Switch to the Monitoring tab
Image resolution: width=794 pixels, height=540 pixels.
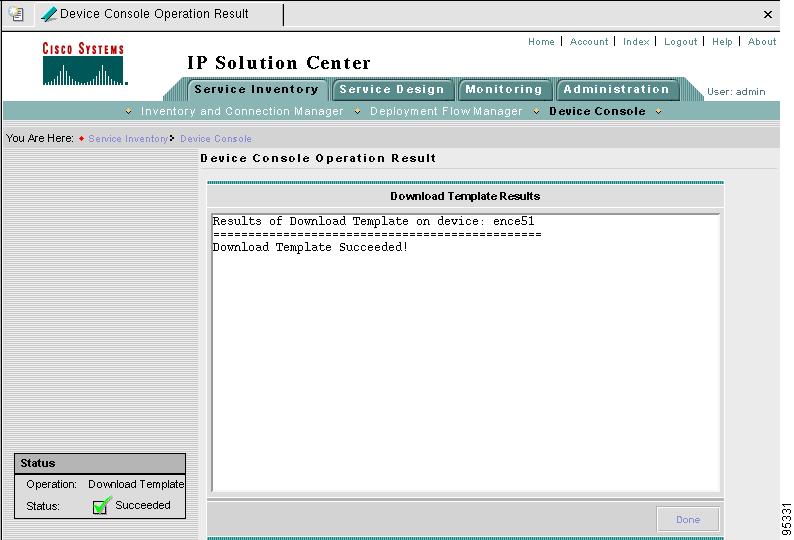(x=504, y=89)
